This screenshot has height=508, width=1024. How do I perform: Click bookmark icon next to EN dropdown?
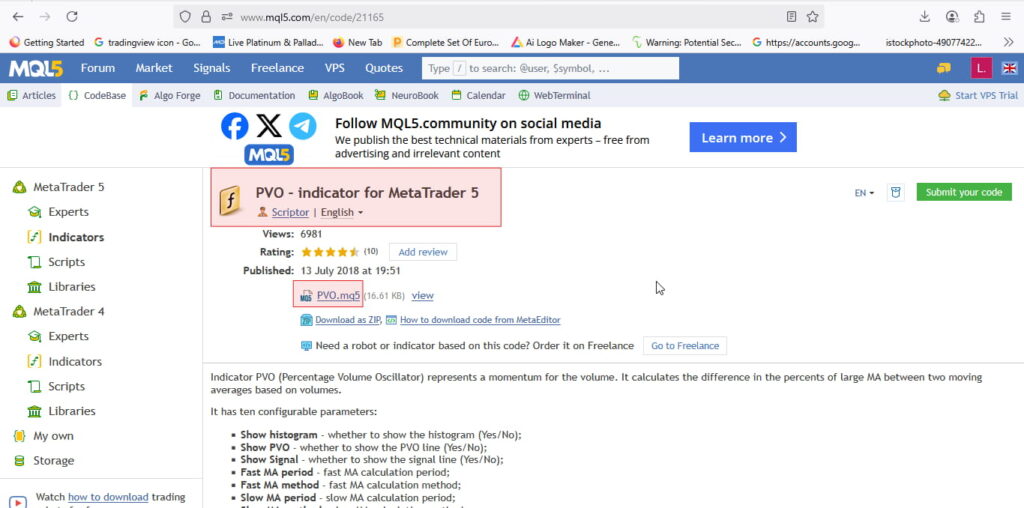895,193
